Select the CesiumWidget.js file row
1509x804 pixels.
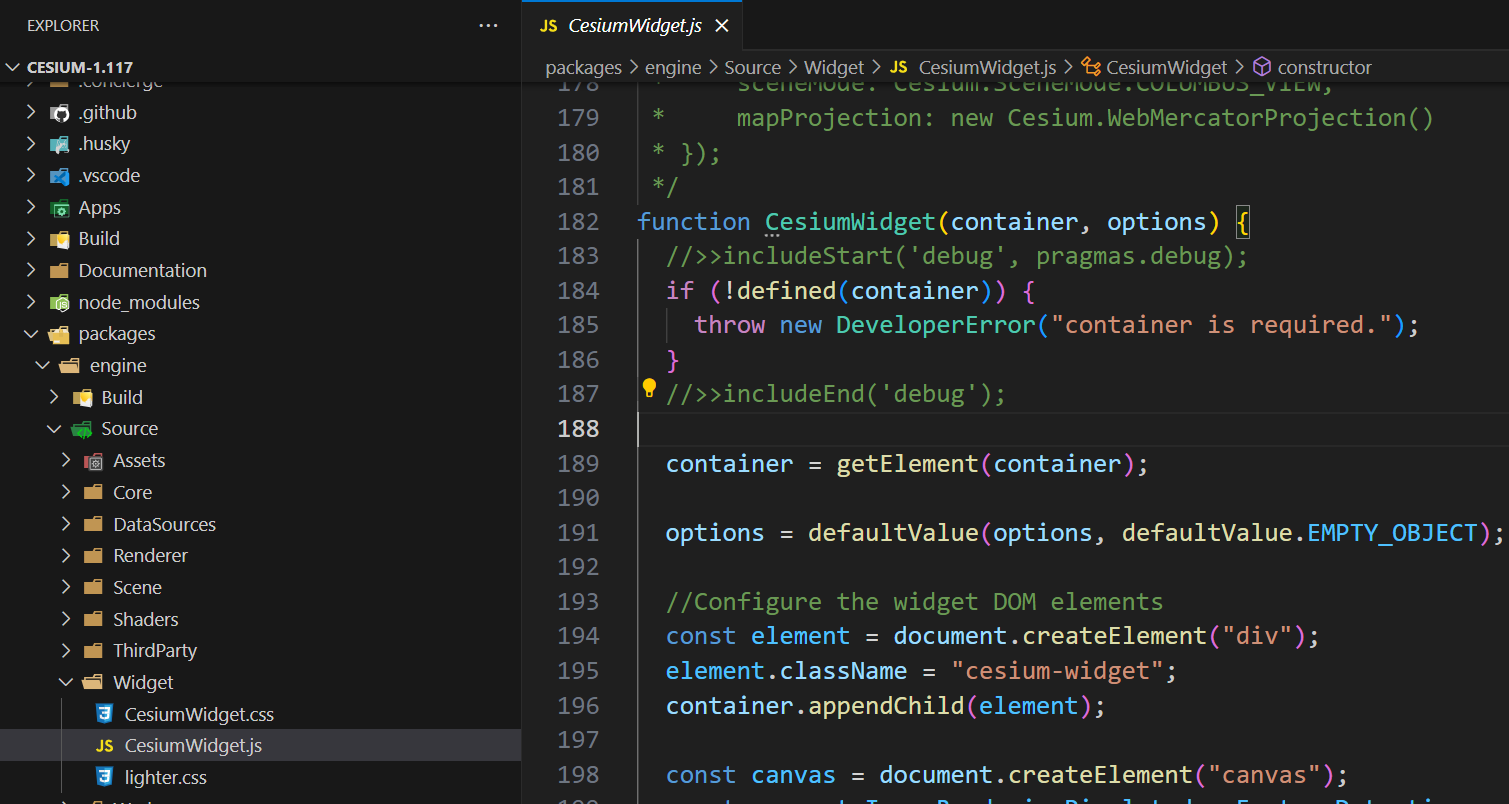(260, 746)
